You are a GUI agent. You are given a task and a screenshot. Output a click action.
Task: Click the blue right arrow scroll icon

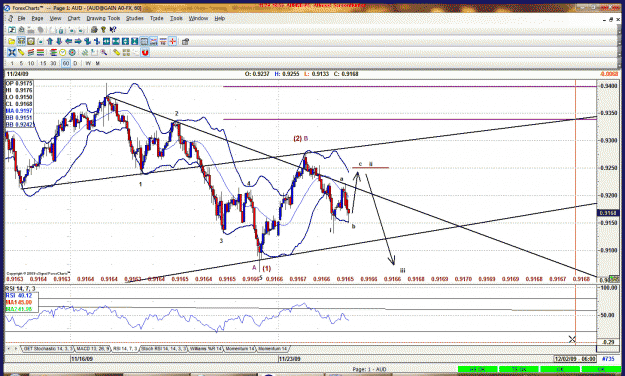(78, 41)
